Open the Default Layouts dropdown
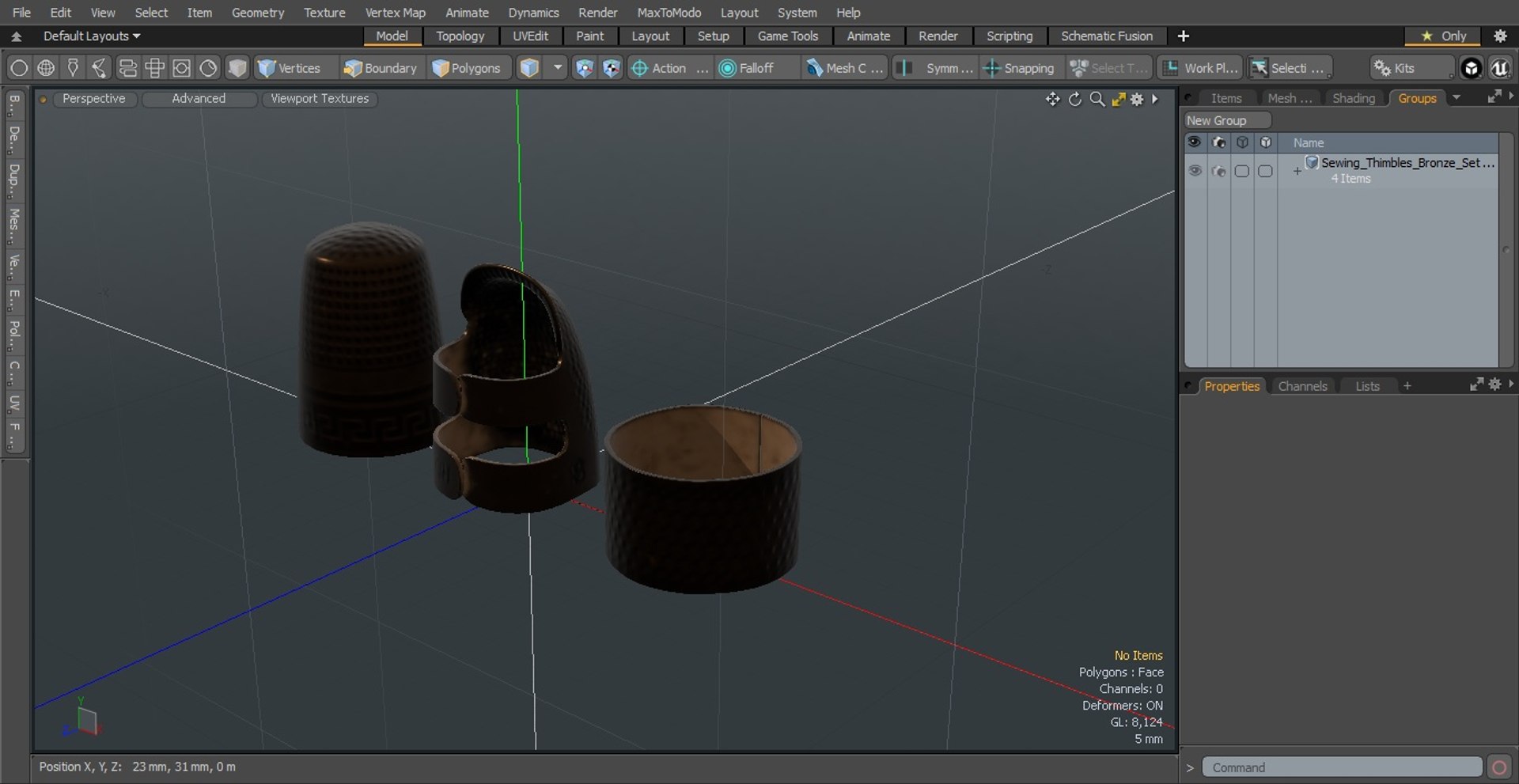1519x784 pixels. pos(91,36)
